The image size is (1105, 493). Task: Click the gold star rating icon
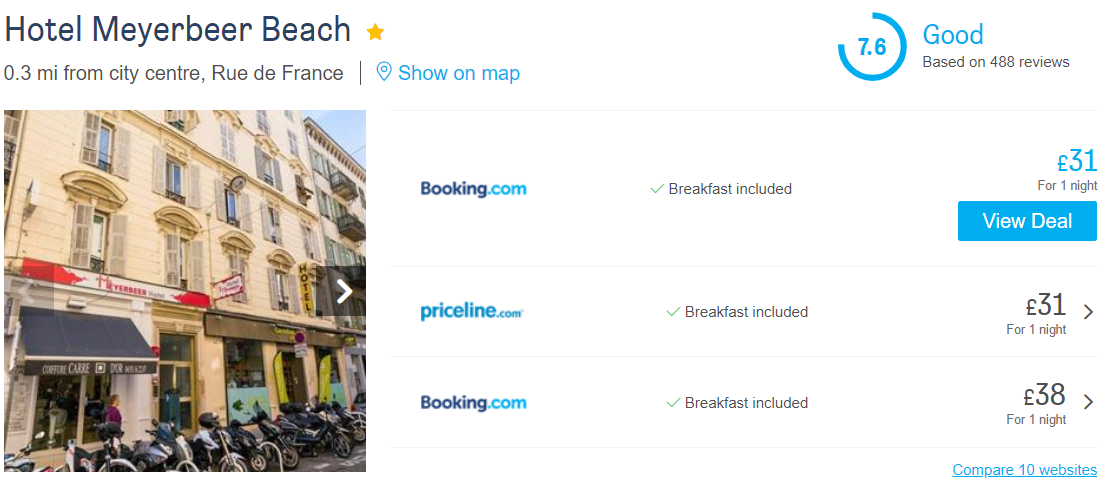point(375,32)
